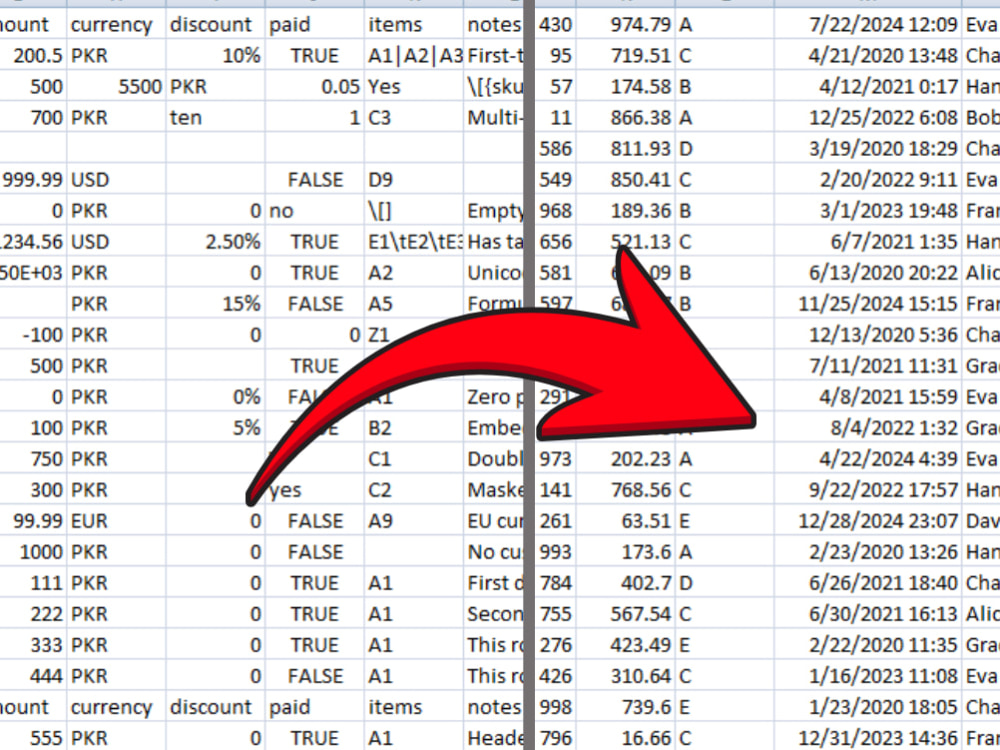The height and width of the screenshot is (750, 1000).
Task: Click the items cell A5
Action: (x=414, y=304)
